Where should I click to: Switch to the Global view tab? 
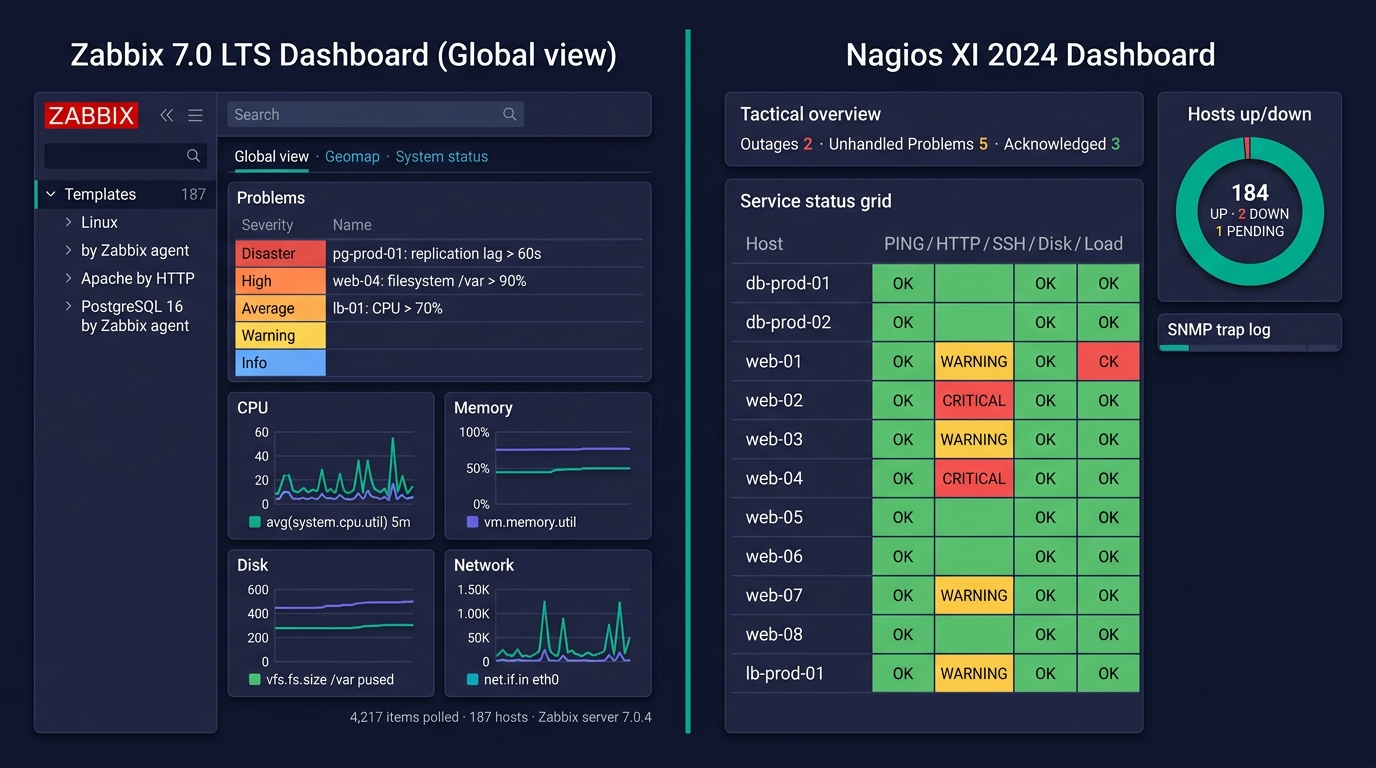[x=272, y=156]
